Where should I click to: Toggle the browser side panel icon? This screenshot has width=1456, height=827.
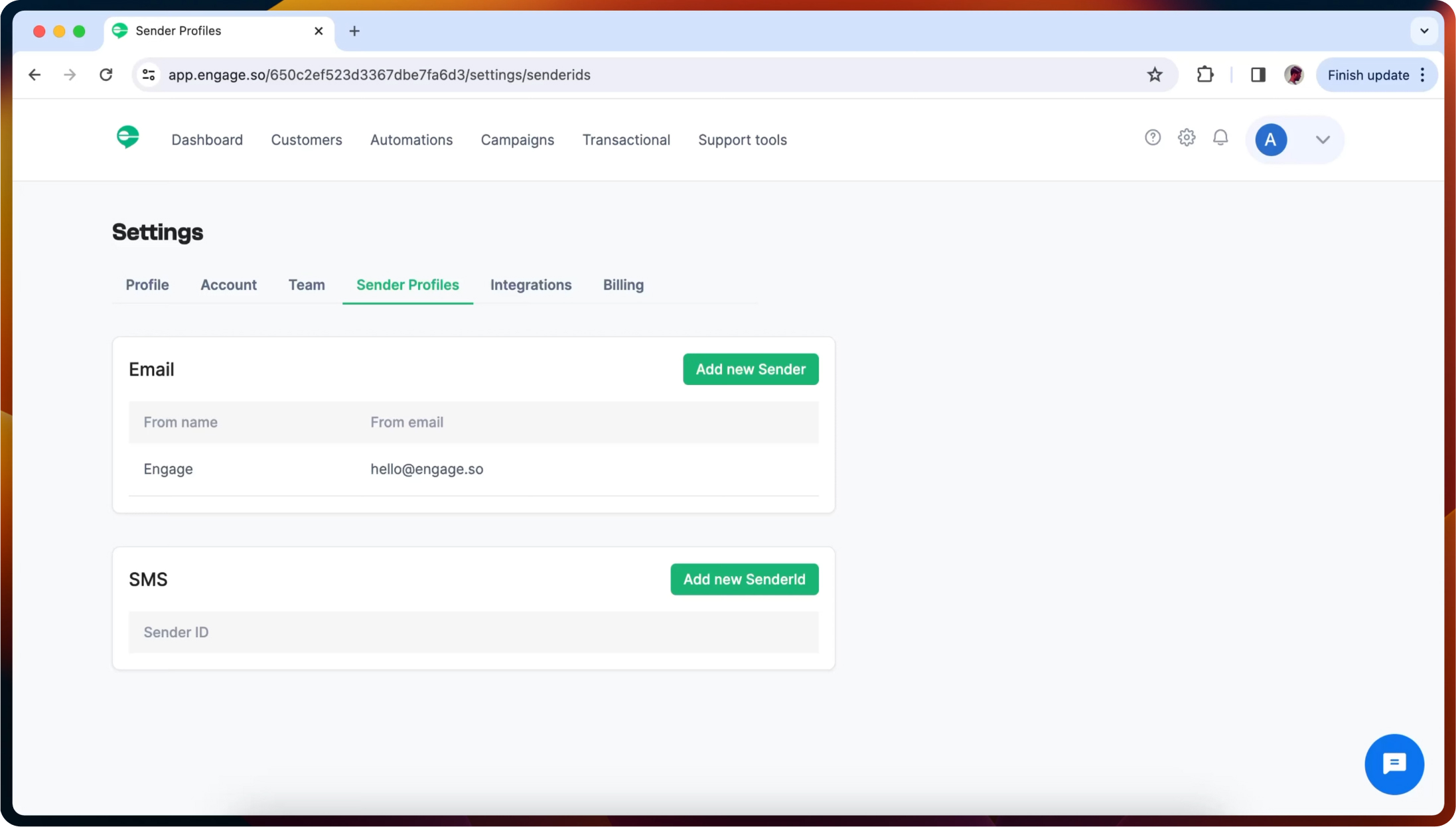pos(1258,74)
